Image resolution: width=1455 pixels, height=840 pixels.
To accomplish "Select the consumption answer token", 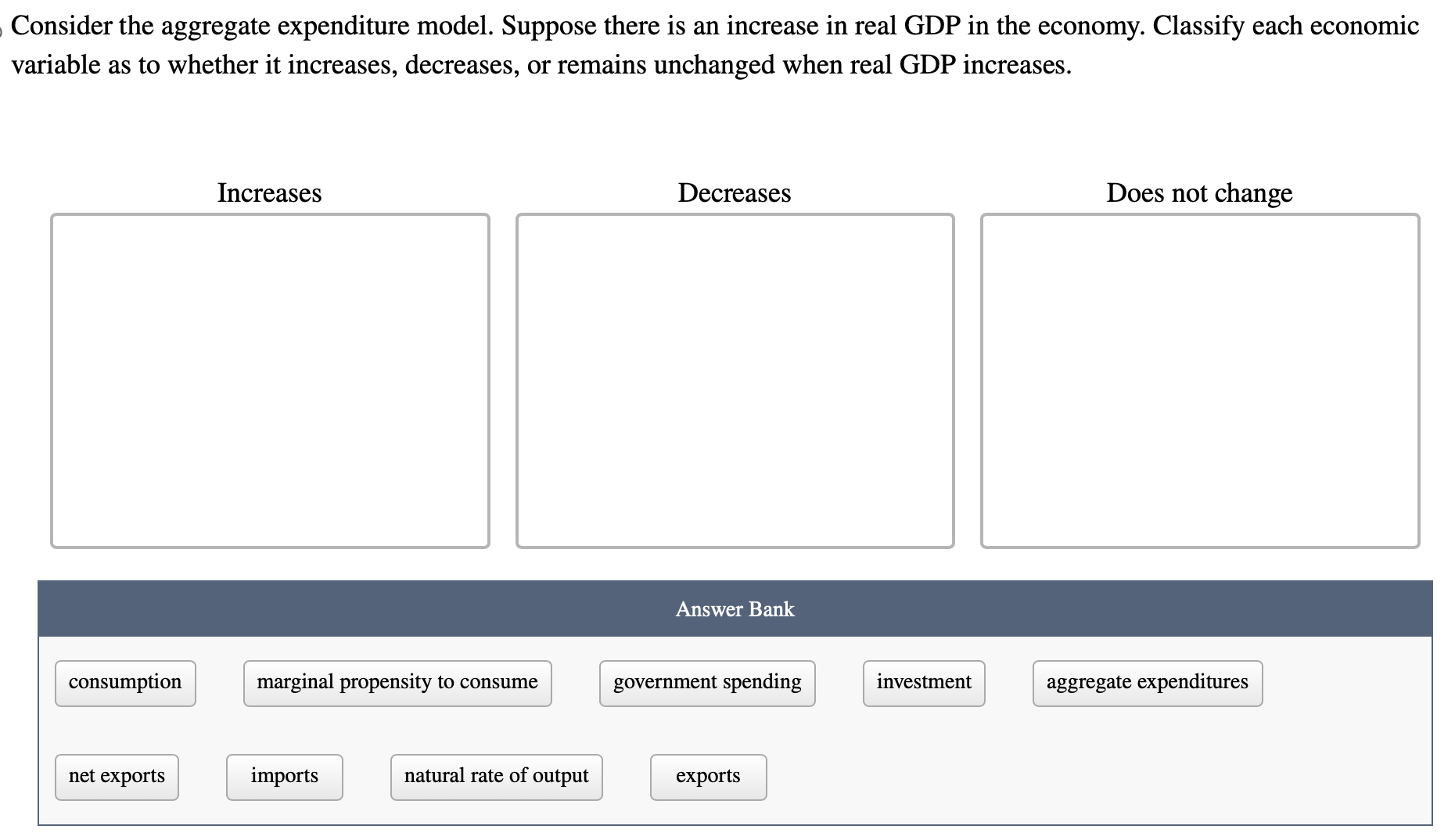I will click(x=124, y=681).
